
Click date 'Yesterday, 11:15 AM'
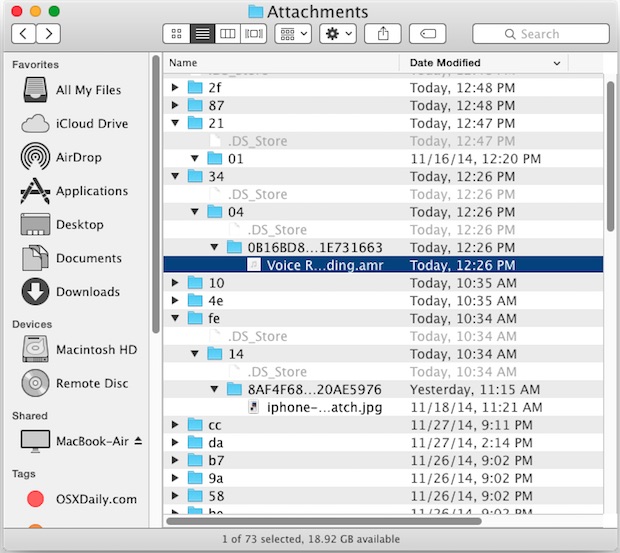475,389
